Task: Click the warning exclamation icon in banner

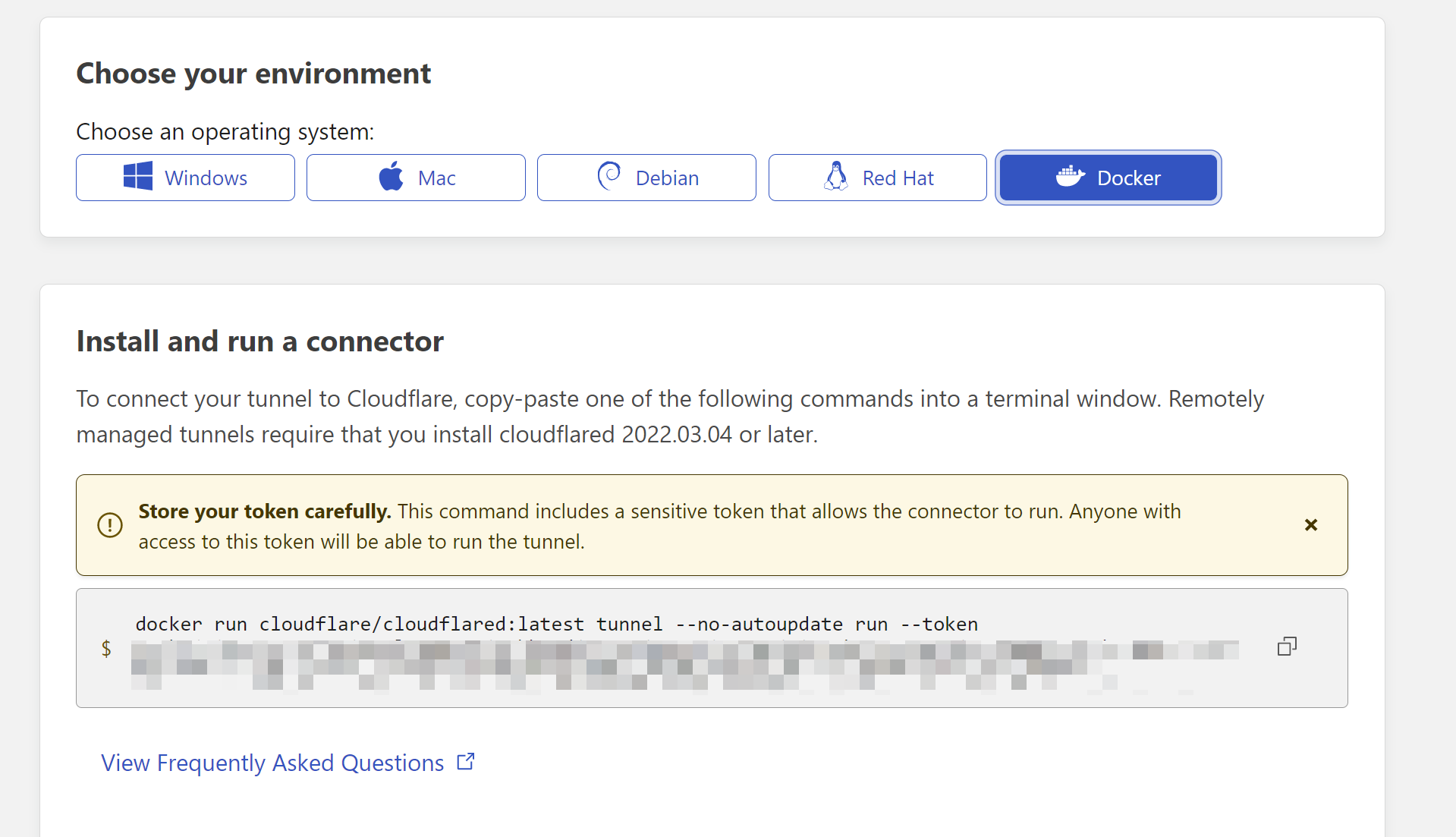Action: (110, 525)
